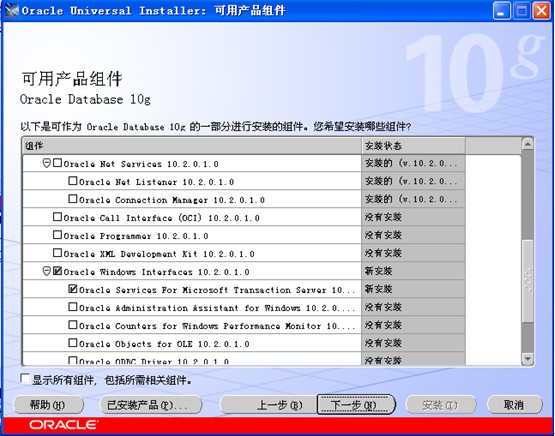Minimize the Oracle Universal Installer window
The height and width of the screenshot is (436, 555).
coord(501,11)
